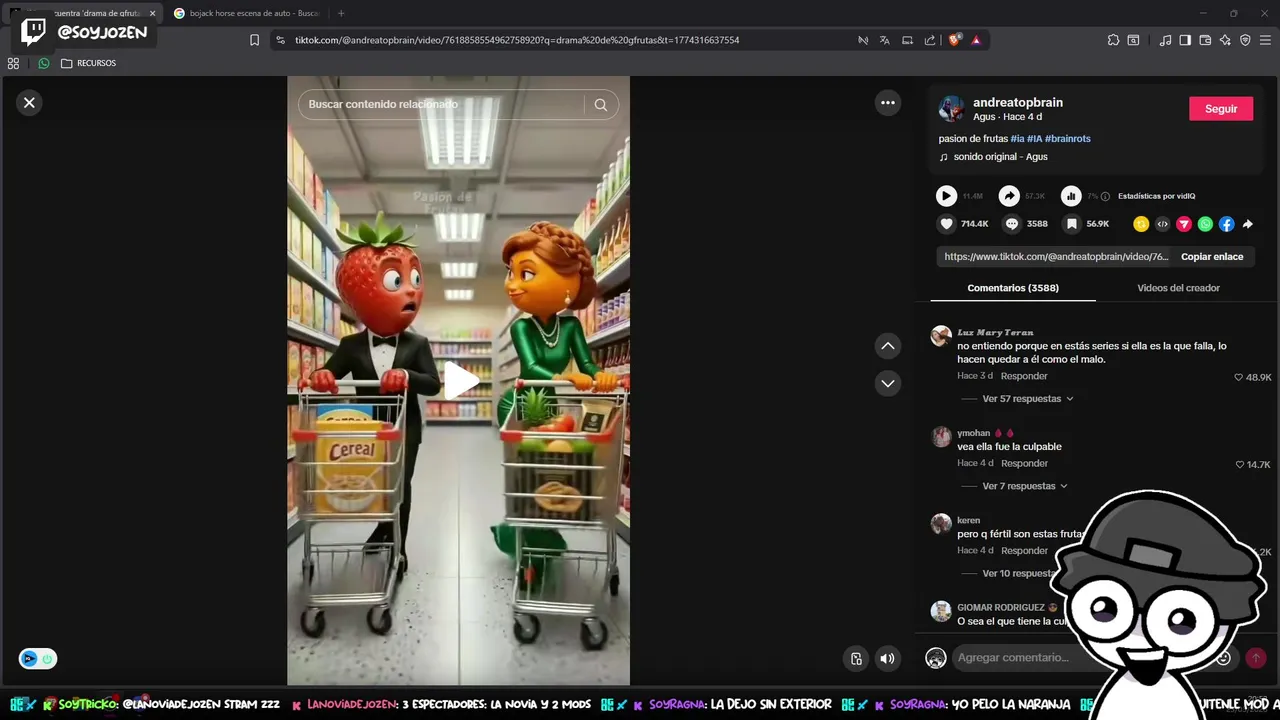
Task: Click the info icon beside 7%
Action: 1105,197
